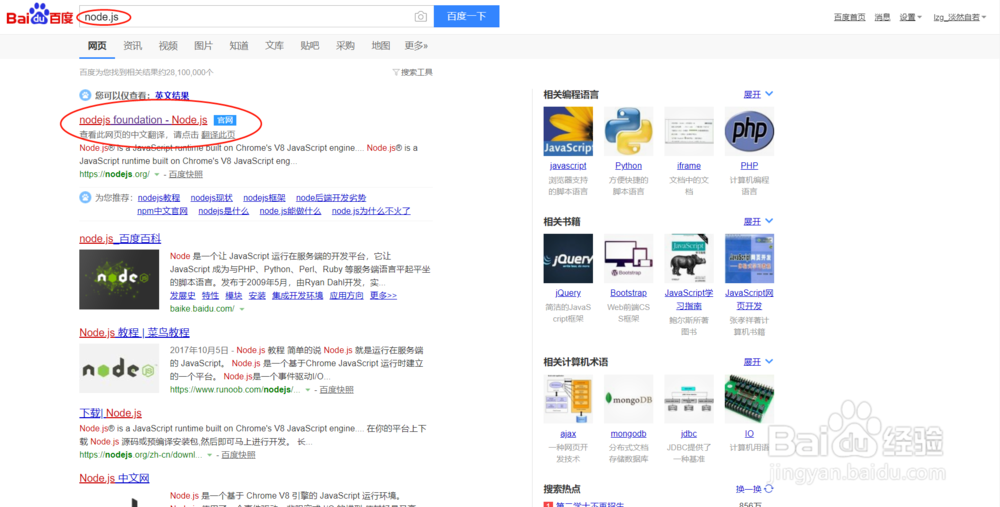The width and height of the screenshot is (1000, 507).
Task: Expand 相关计算机术语 section with 展开
Action: [x=758, y=362]
